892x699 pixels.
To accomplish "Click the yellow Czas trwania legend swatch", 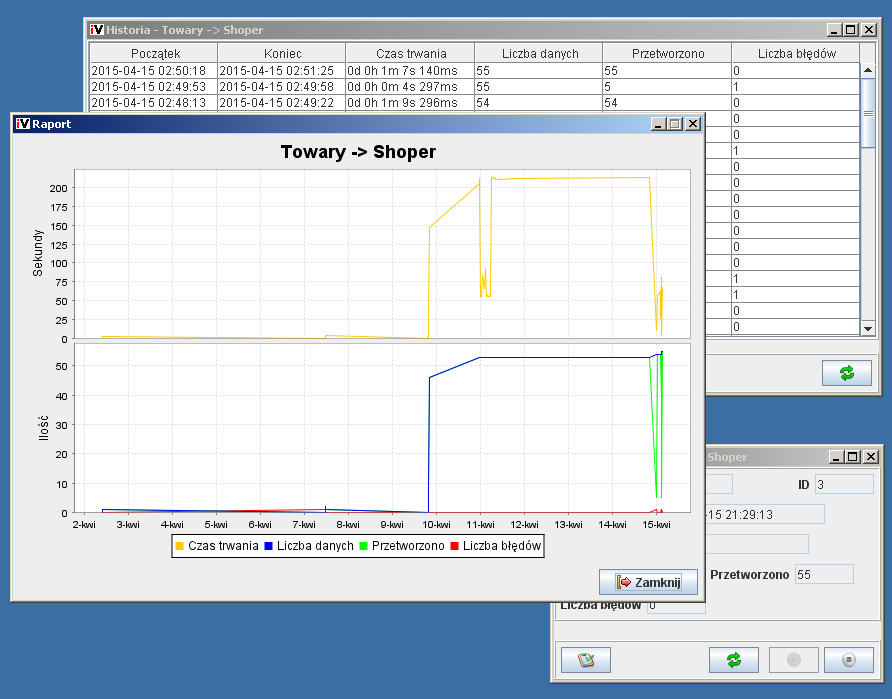I will tap(180, 546).
